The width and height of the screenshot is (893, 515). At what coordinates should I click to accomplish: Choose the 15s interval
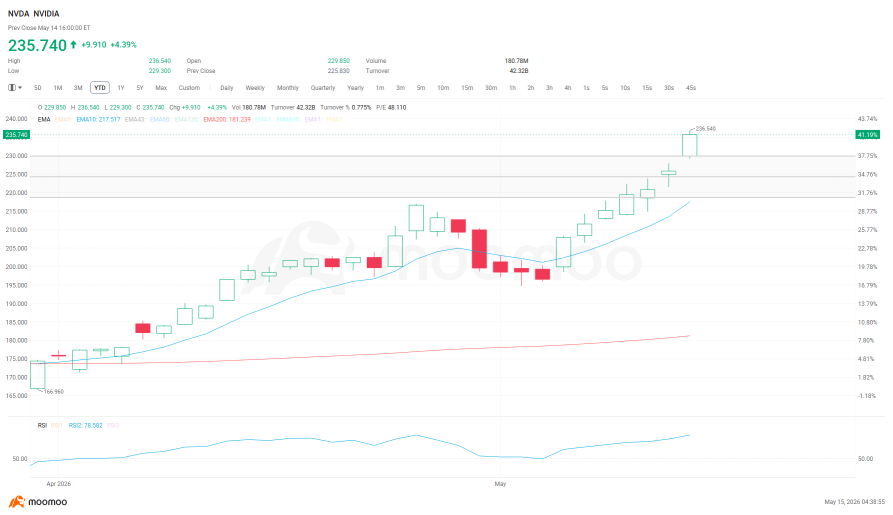click(647, 88)
